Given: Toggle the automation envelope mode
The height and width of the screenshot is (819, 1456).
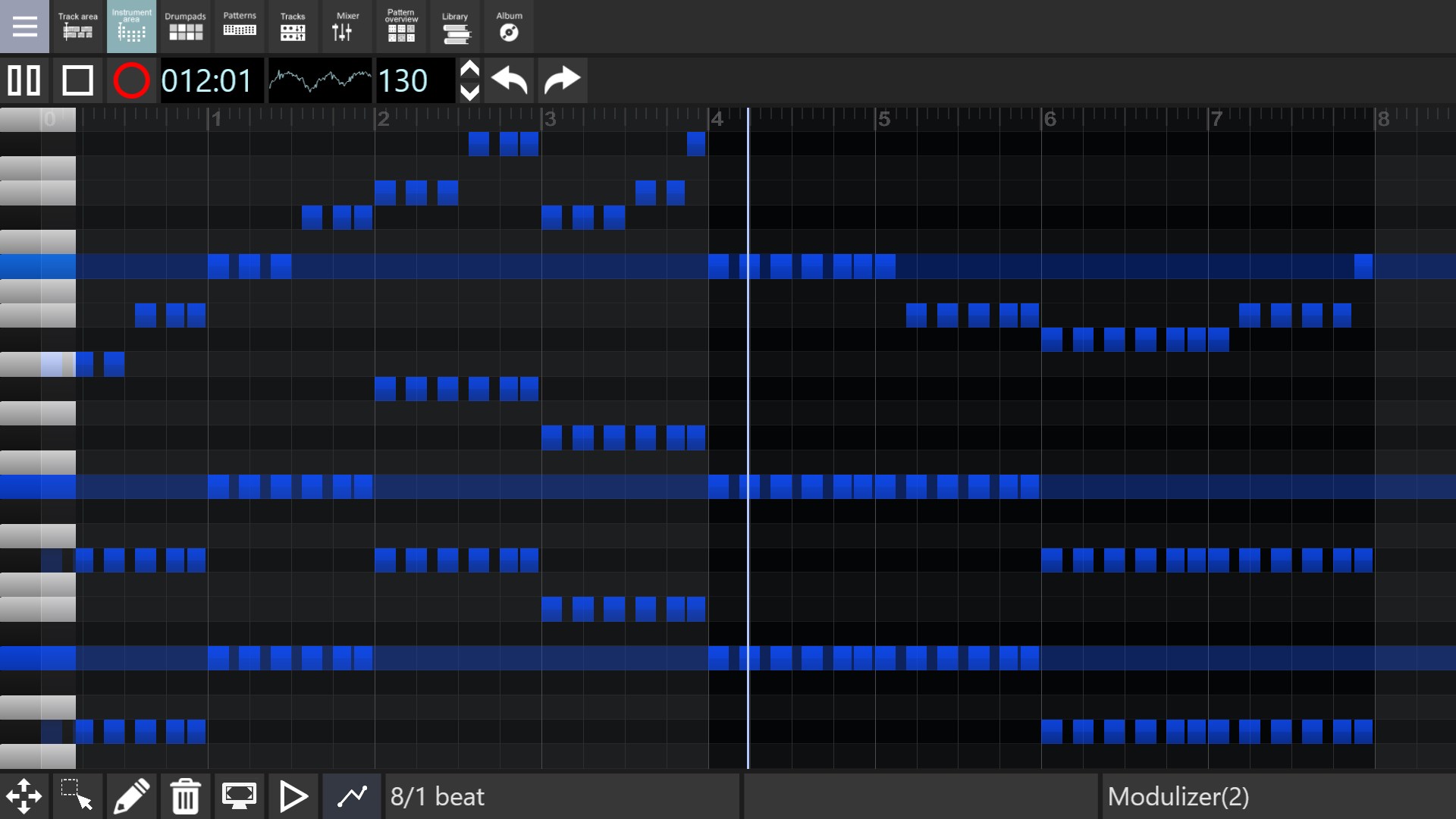Looking at the screenshot, I should coord(352,795).
